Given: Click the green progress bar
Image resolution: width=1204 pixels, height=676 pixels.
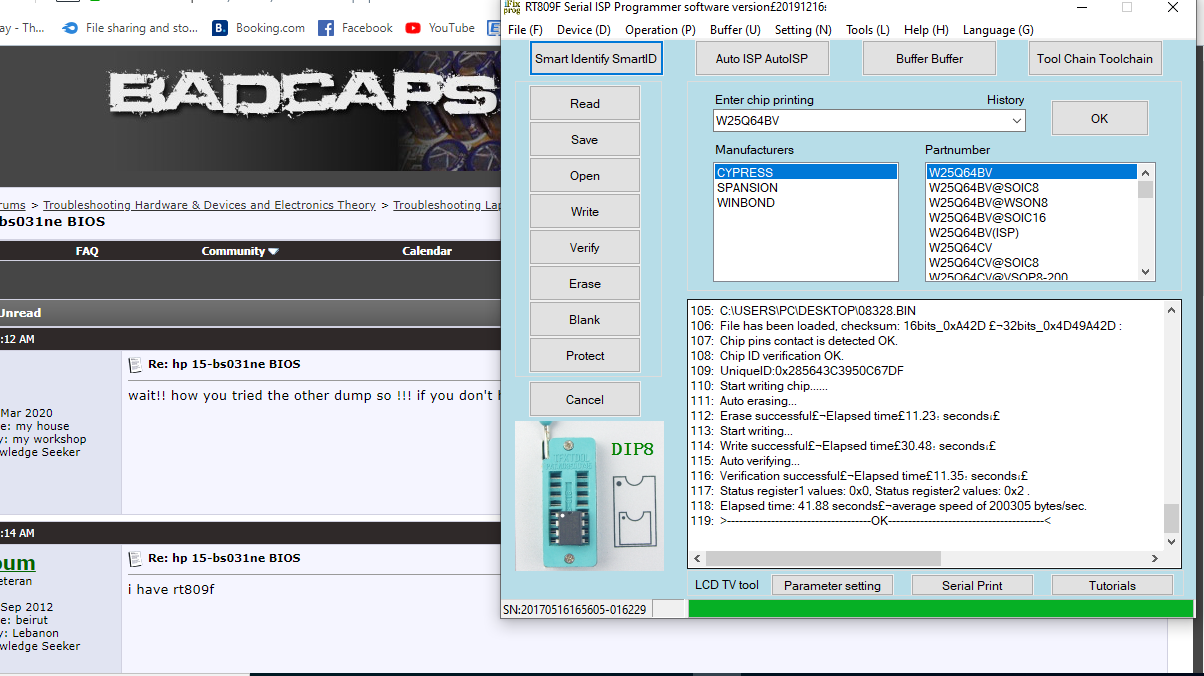Looking at the screenshot, I should point(940,608).
